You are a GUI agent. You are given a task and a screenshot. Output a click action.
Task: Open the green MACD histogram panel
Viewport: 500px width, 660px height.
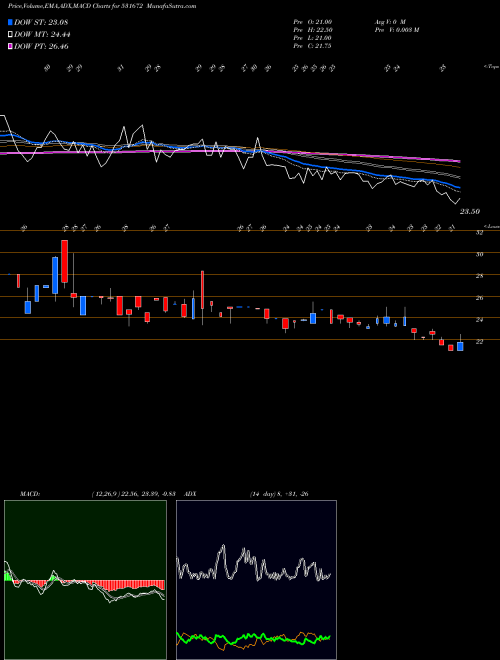point(85,580)
